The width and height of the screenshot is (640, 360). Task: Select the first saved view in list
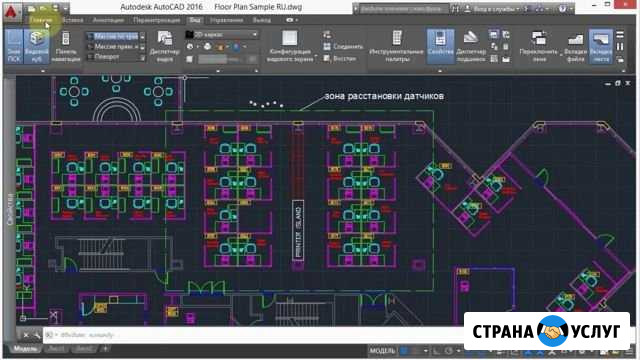tap(113, 36)
